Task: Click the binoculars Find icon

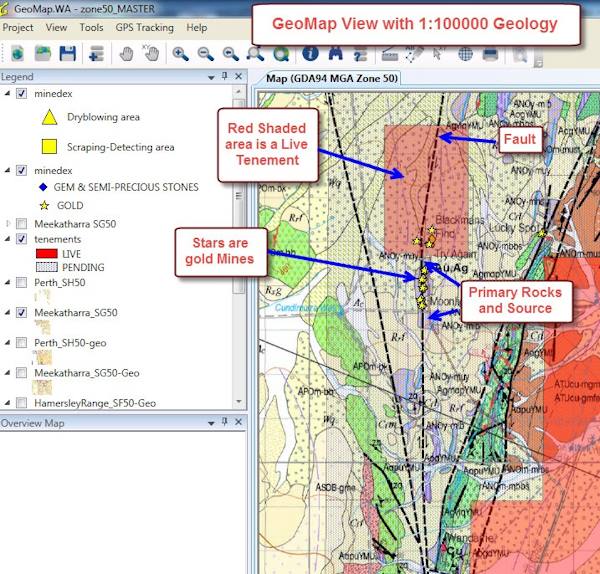Action: [335, 53]
